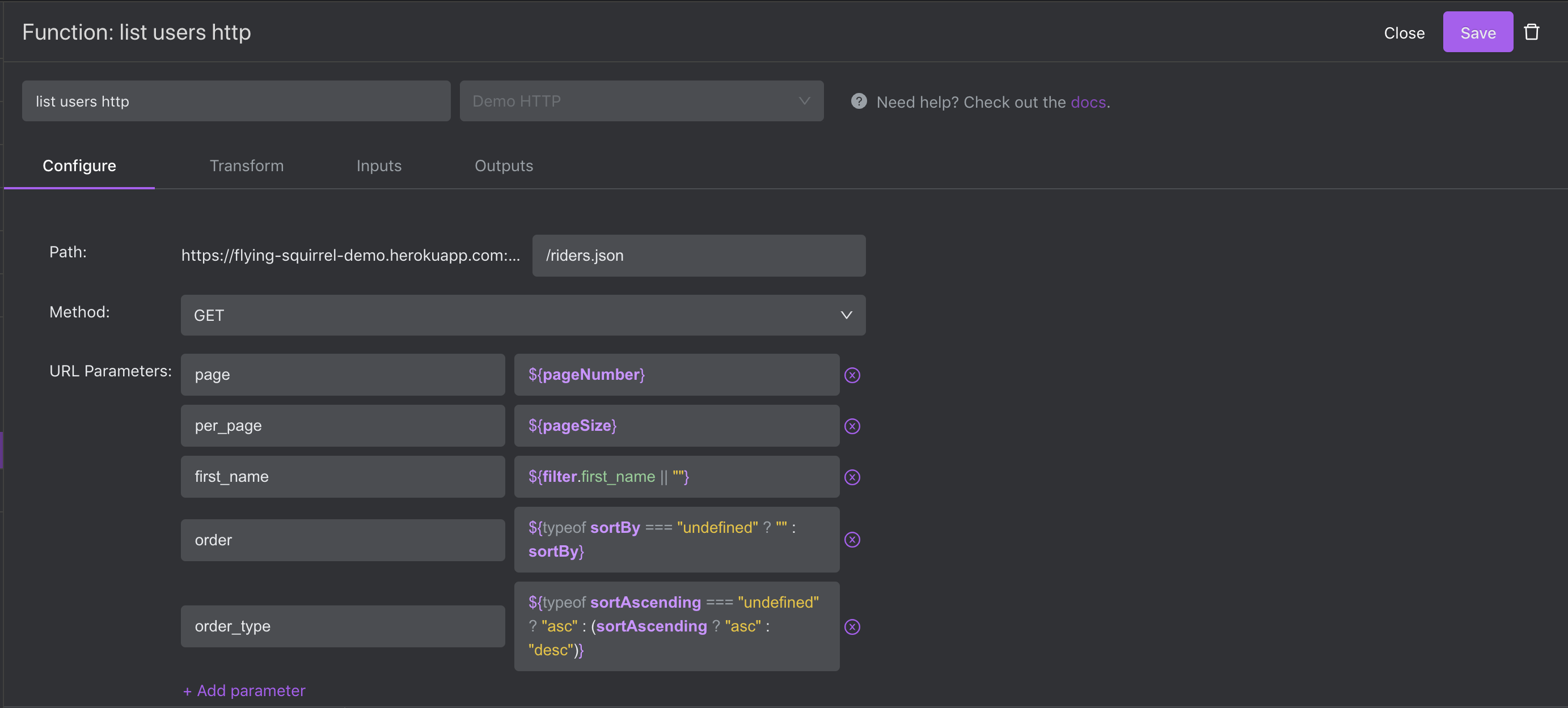Edit the order key field

point(343,540)
